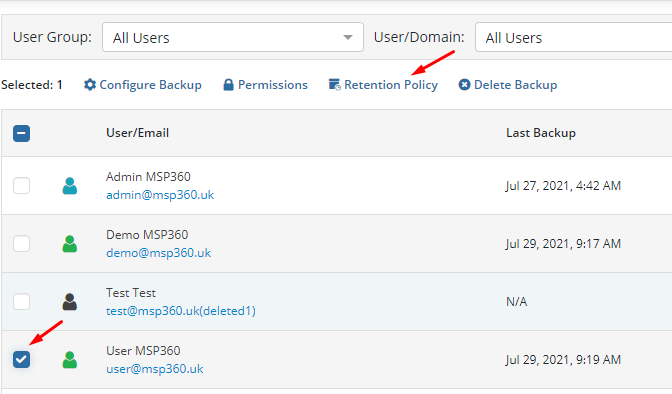Uncheck the User MSP360 row checkbox
This screenshot has width=672, height=394.
point(21,359)
